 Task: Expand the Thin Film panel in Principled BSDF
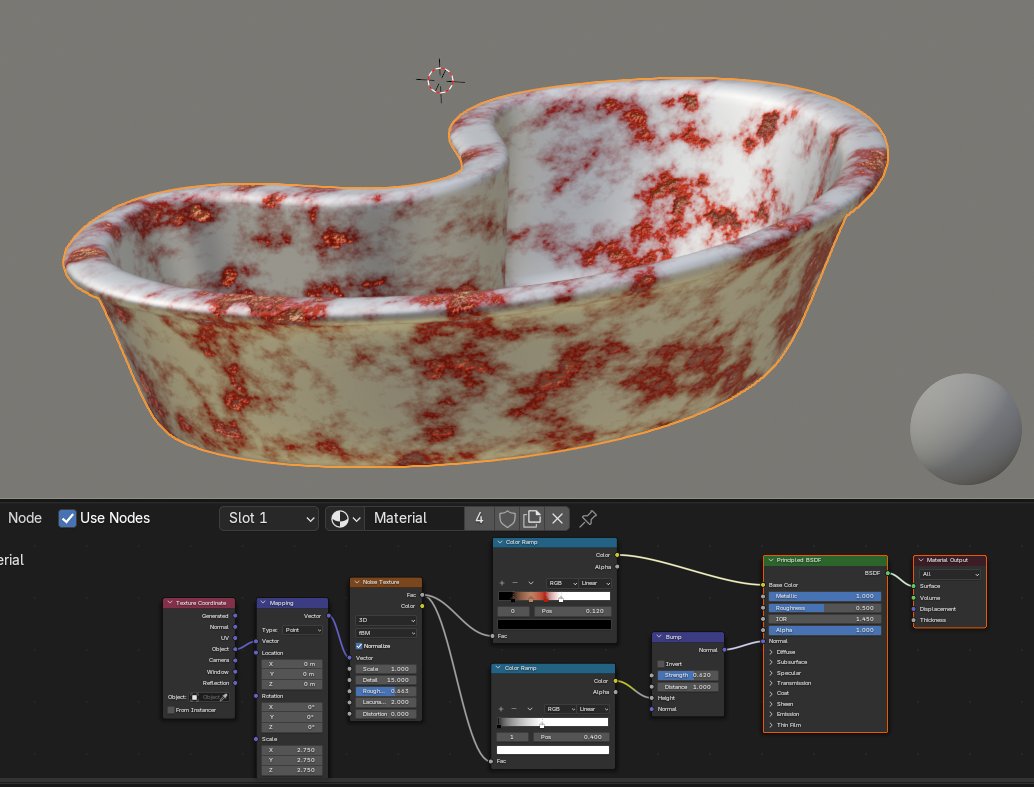point(771,725)
